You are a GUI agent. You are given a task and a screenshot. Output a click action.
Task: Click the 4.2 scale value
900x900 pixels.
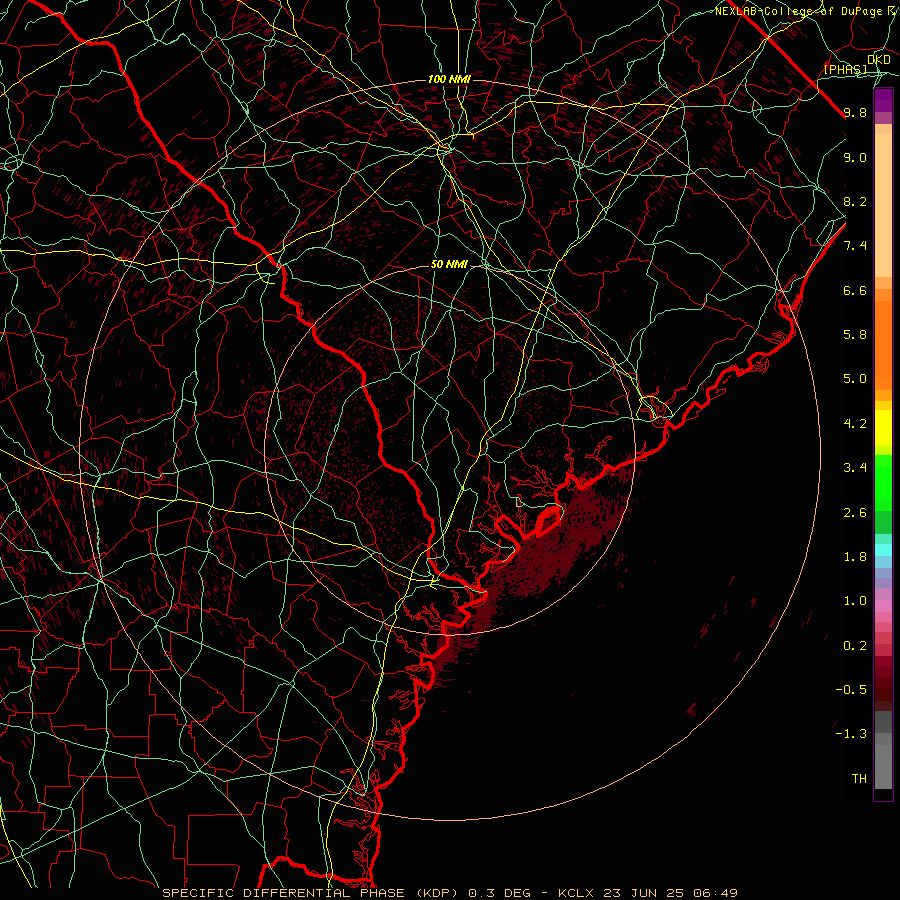coord(855,424)
